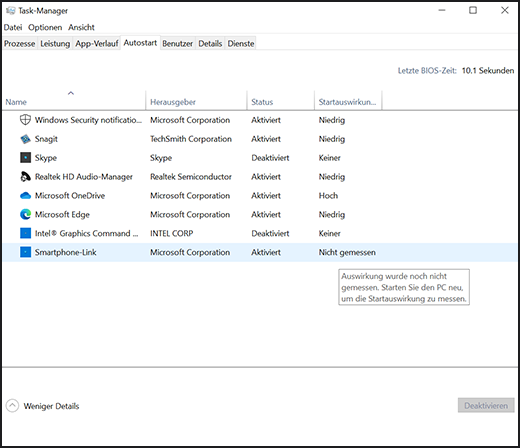
Task: Click Smartphone-Link's Microsoft Corporation publisher
Action: tap(190, 252)
